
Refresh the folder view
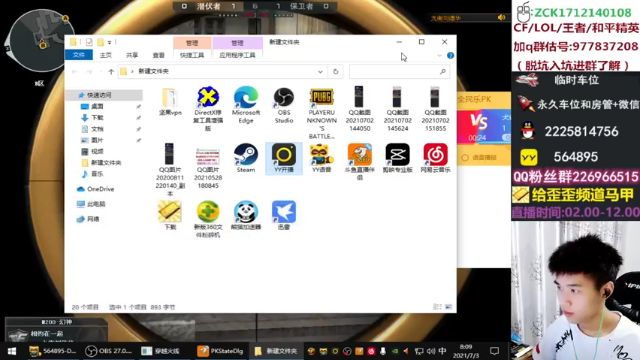point(336,71)
